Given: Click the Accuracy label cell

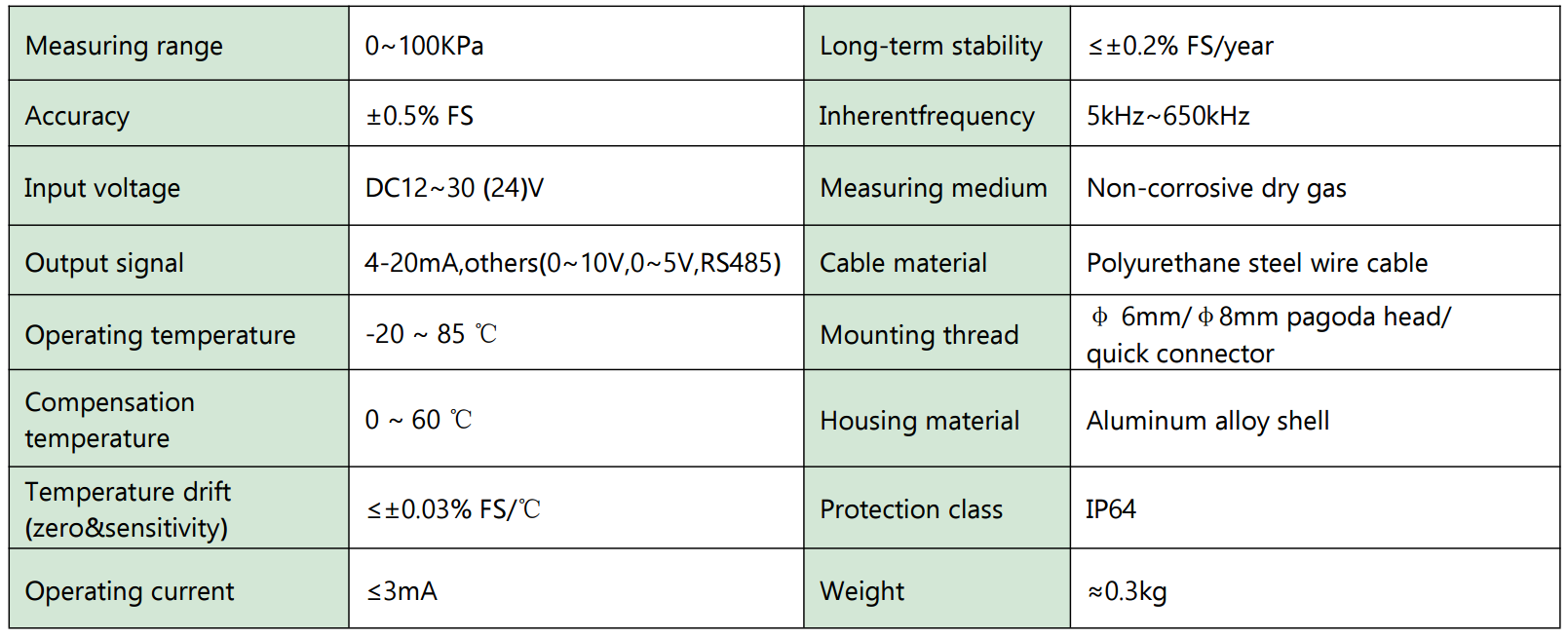Looking at the screenshot, I should click(x=77, y=116).
